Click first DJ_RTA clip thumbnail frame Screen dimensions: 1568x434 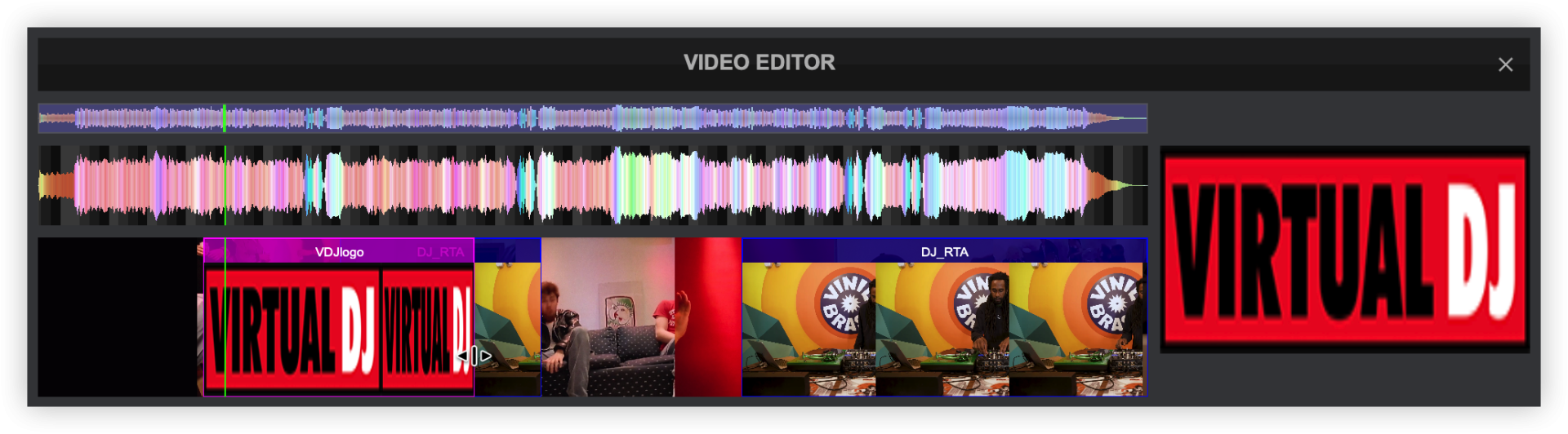[808, 329]
